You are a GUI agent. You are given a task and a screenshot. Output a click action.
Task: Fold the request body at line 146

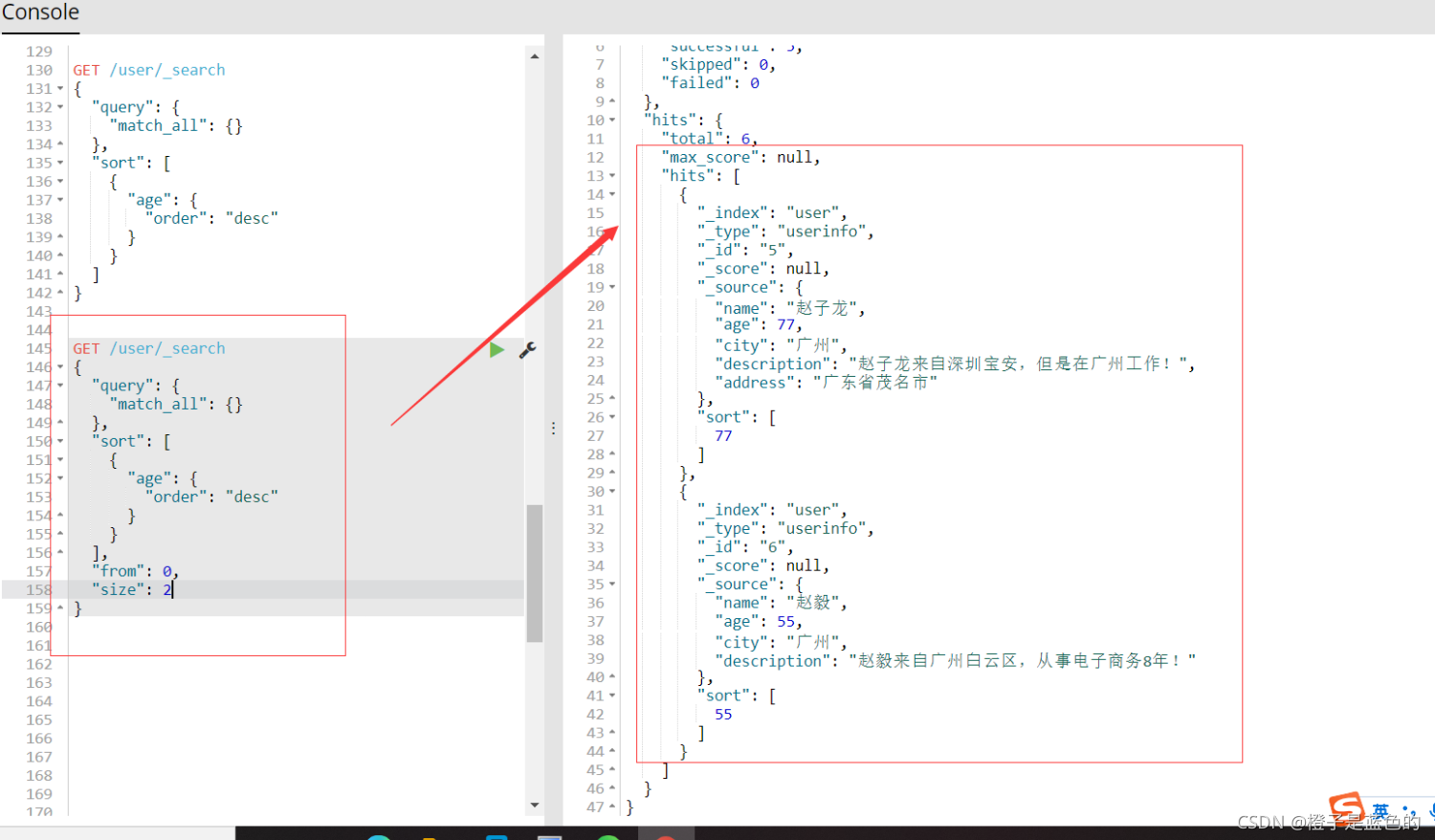point(60,367)
